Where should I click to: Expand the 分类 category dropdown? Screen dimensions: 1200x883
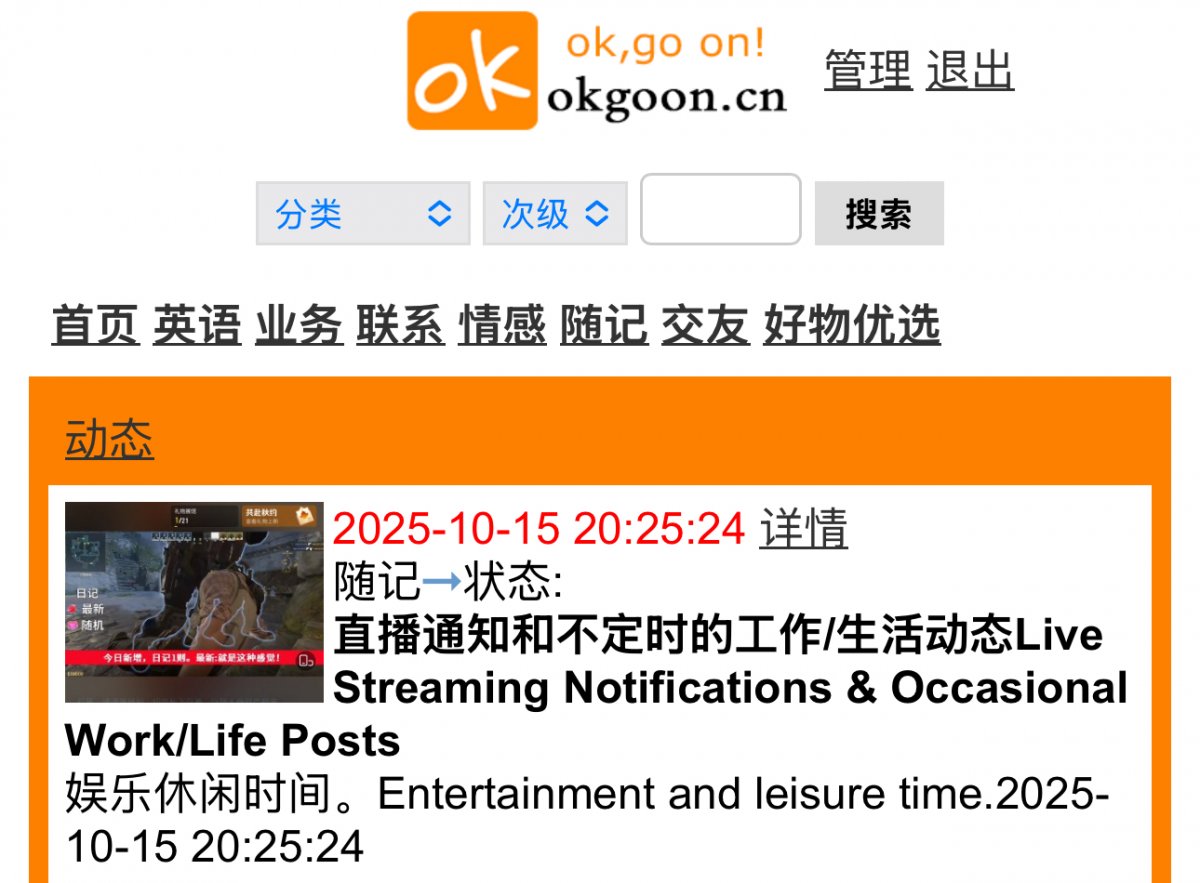pos(363,213)
